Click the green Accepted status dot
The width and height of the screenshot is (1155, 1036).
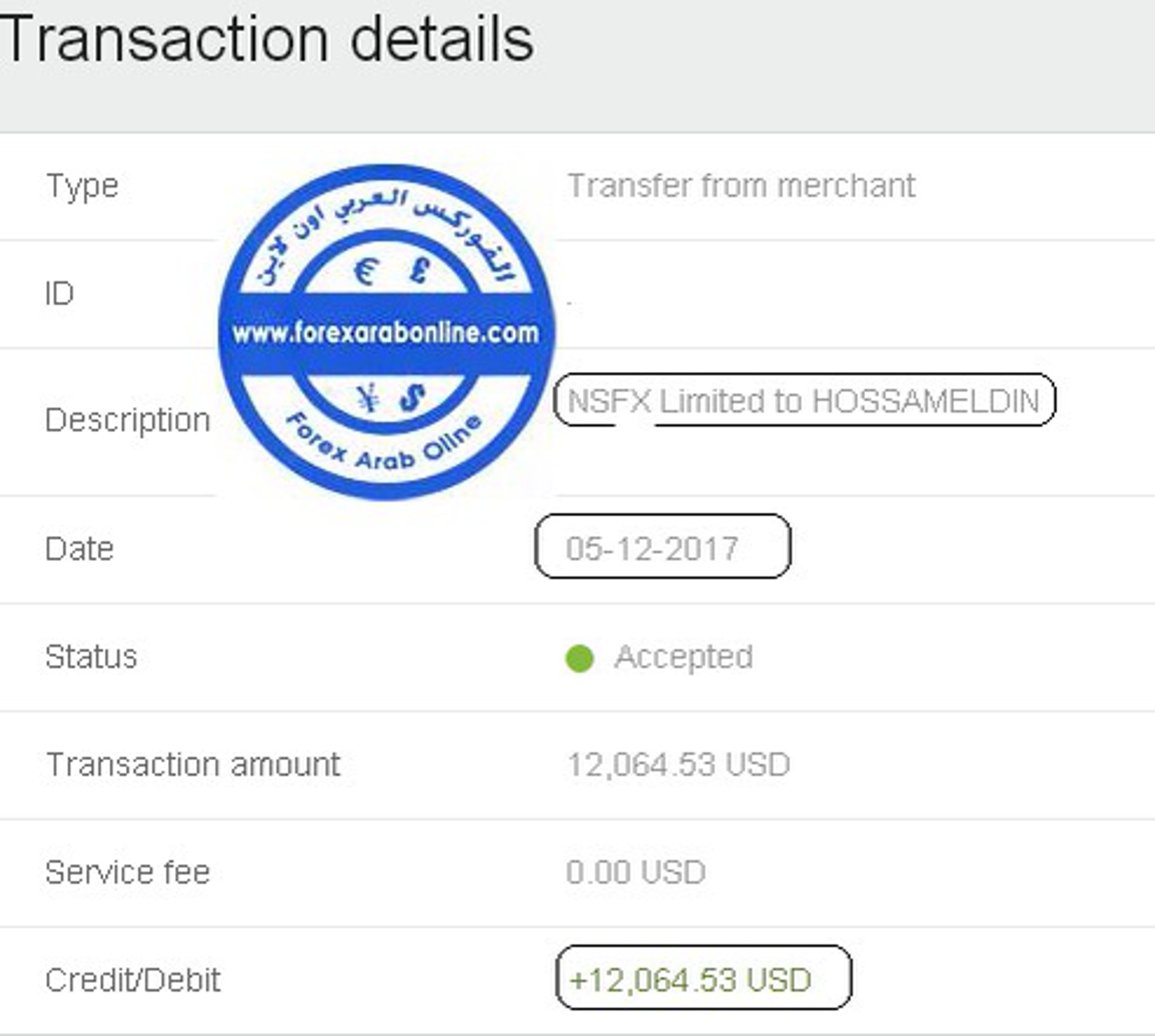point(579,659)
